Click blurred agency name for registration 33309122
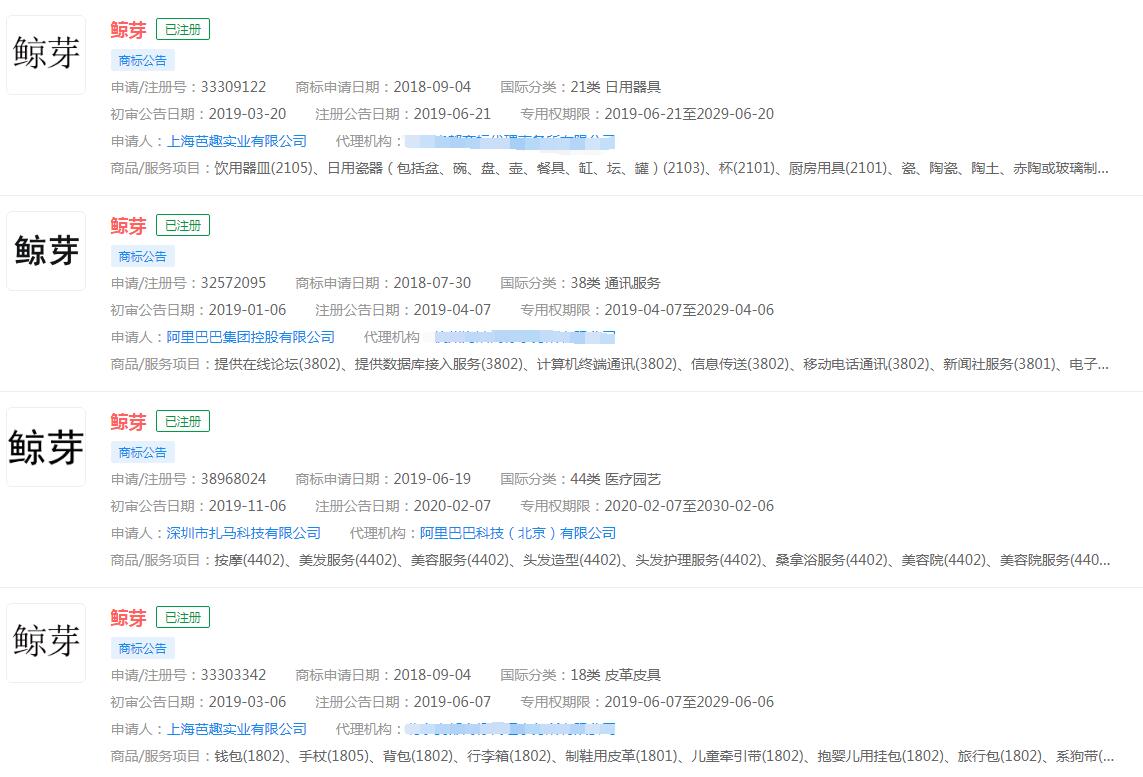 [x=510, y=141]
